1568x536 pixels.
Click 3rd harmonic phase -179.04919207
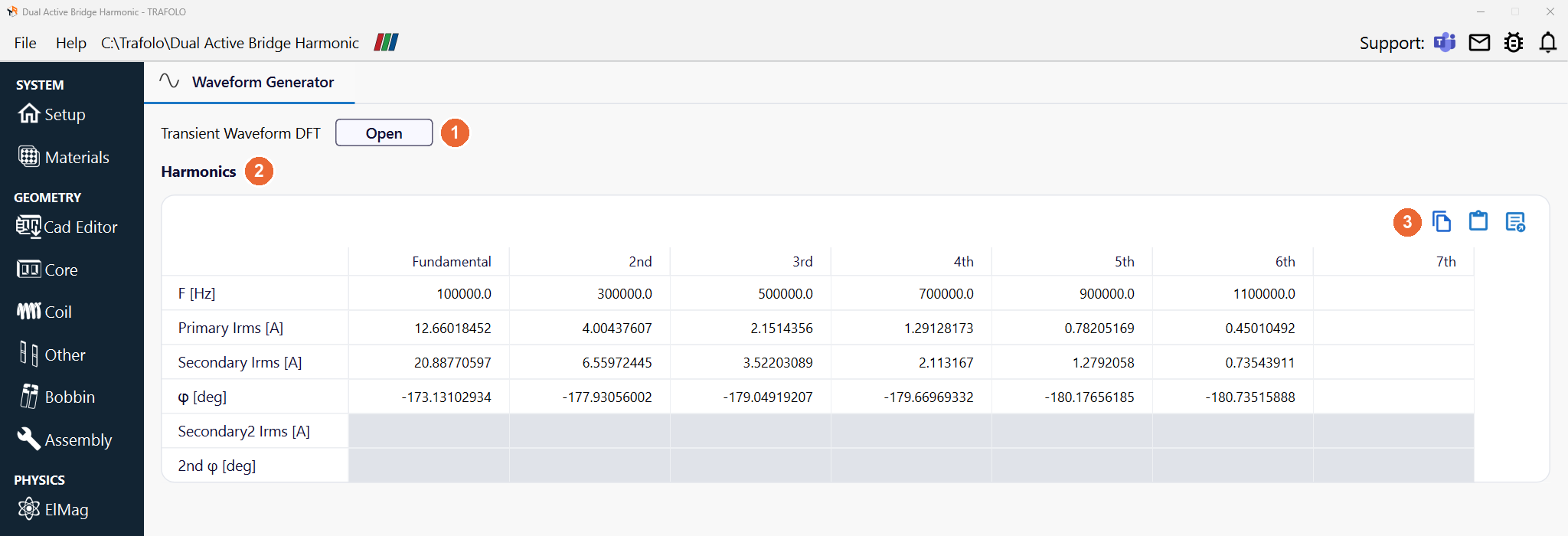[750, 397]
